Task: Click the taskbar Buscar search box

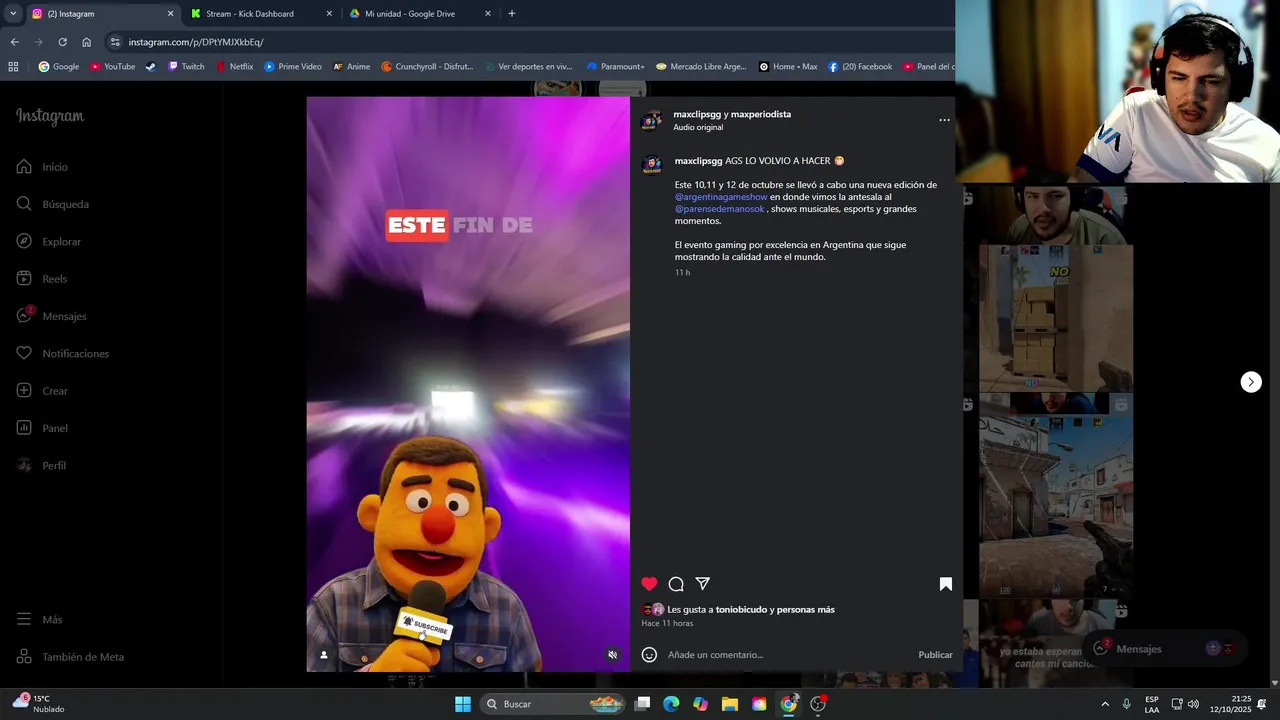Action: point(553,704)
